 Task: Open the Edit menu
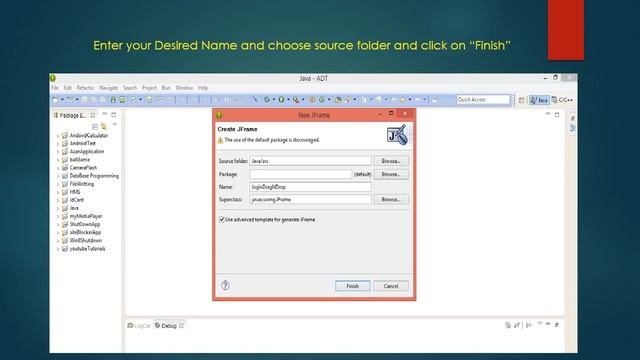pyautogui.click(x=67, y=88)
